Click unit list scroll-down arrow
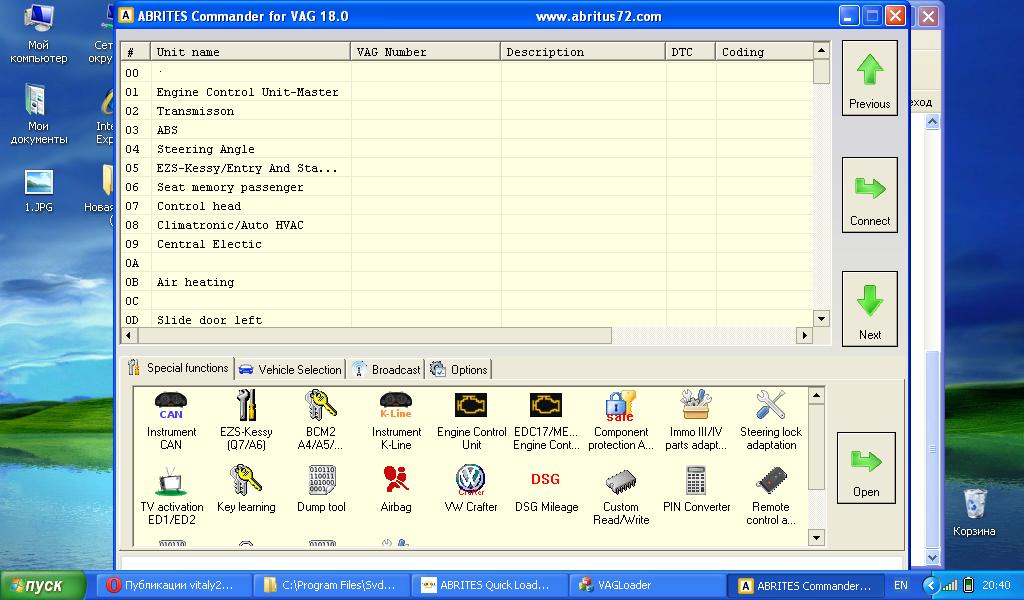The image size is (1024, 600). pos(822,319)
